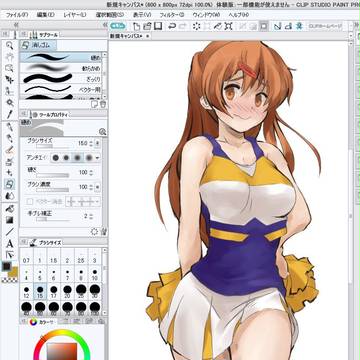360x360 pixels.
Task: Choose the ベクター用 vector eraser sub tool
Action: [61, 89]
